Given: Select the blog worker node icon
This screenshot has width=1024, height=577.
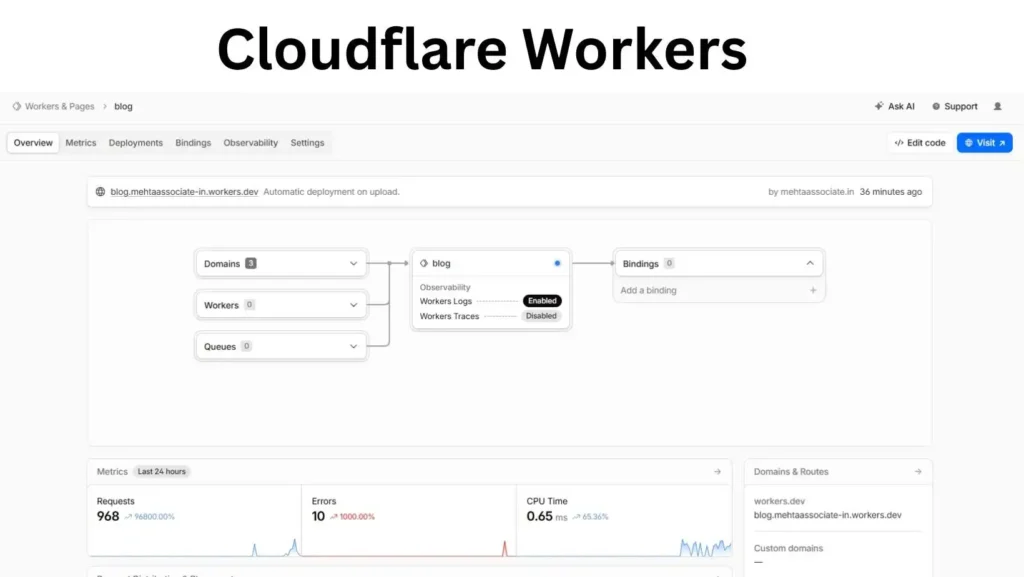Looking at the screenshot, I should tap(423, 263).
